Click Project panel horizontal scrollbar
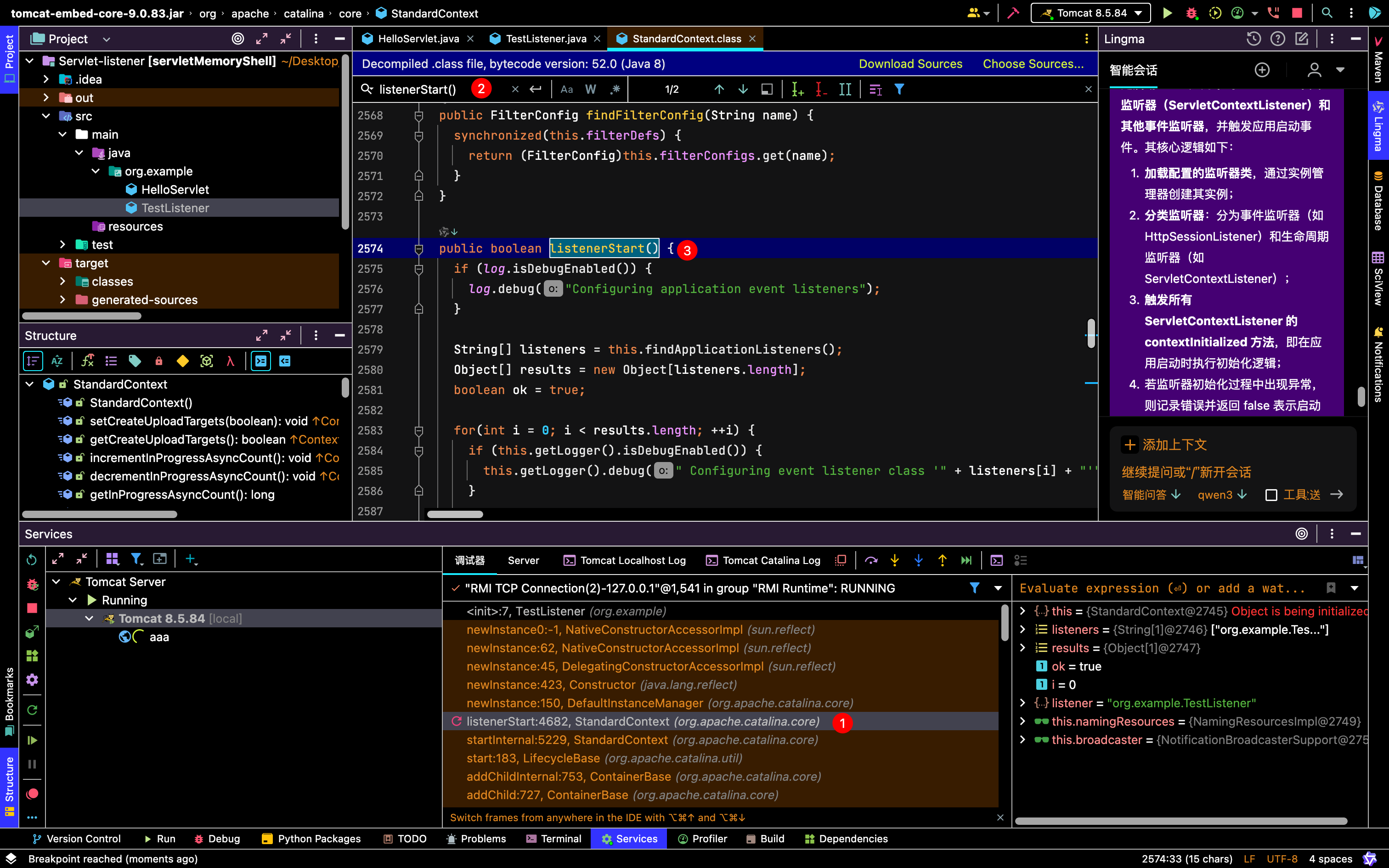This screenshot has width=1389, height=868. [81, 316]
